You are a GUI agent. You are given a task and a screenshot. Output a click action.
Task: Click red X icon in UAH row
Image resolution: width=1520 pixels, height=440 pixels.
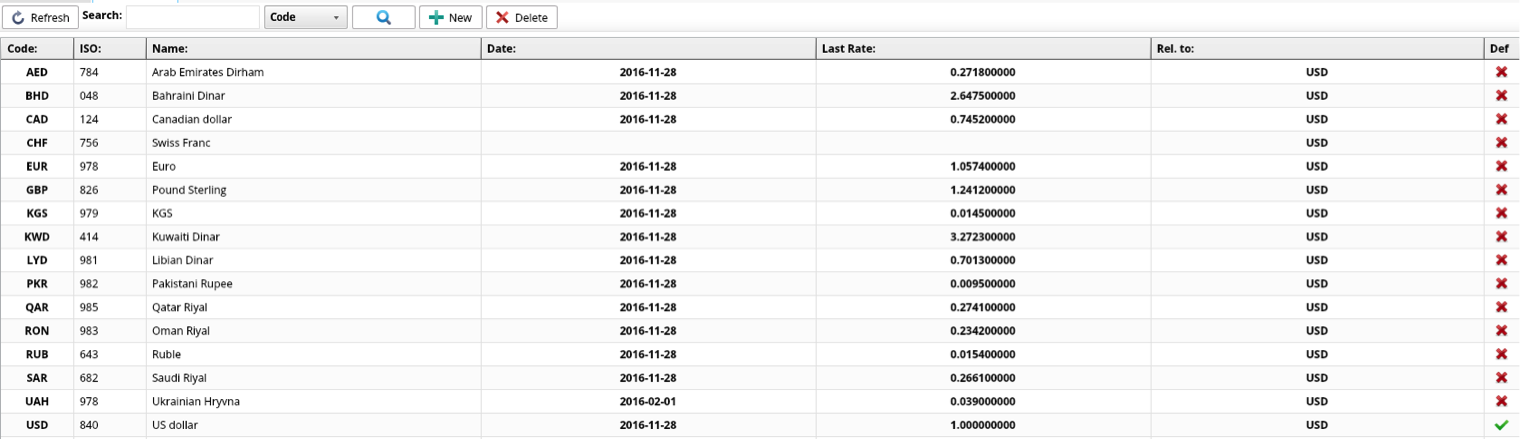click(1500, 401)
